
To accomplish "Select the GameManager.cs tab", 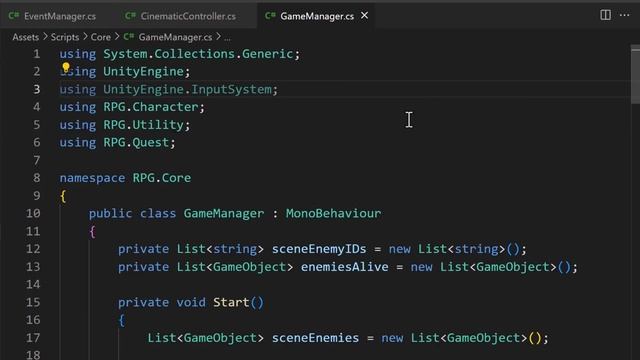I will pyautogui.click(x=317, y=16).
